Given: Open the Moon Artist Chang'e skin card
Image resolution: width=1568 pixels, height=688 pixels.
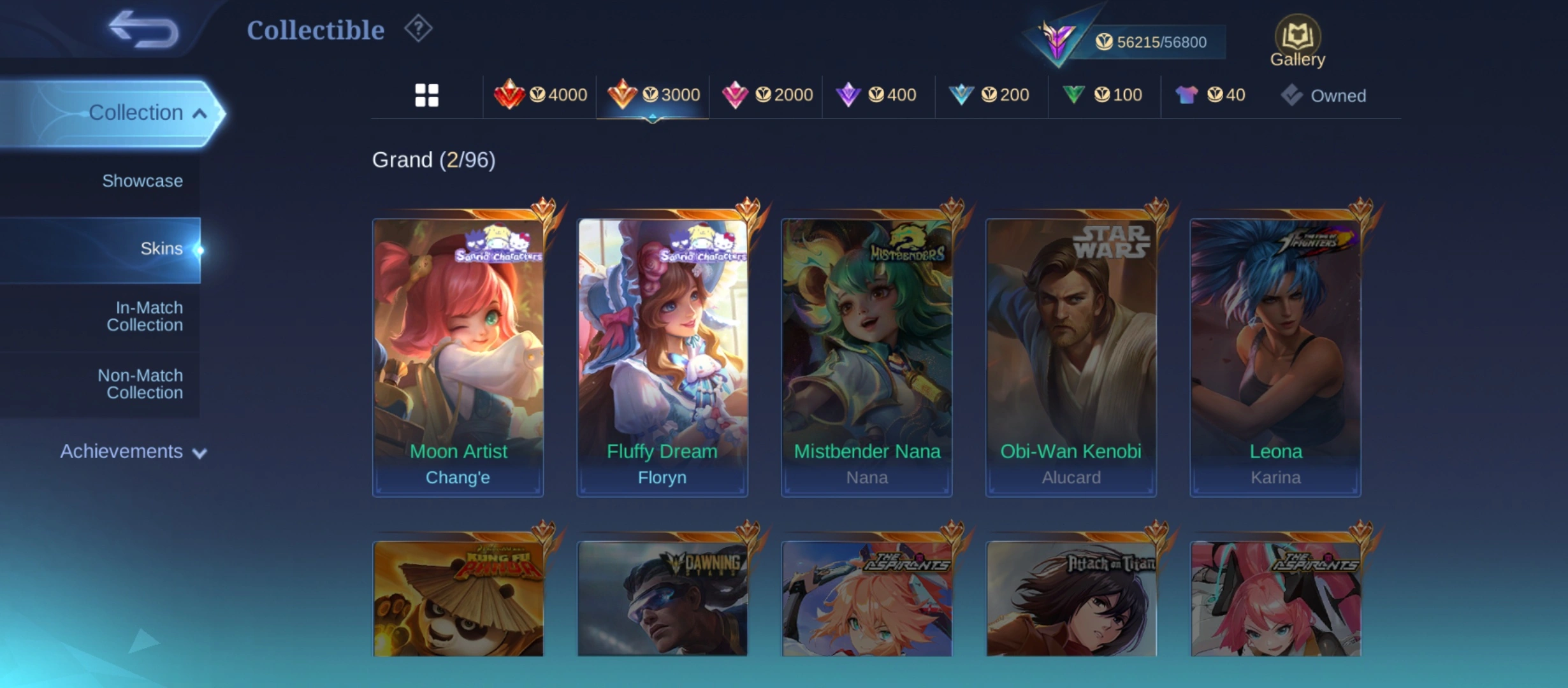Looking at the screenshot, I should point(458,357).
